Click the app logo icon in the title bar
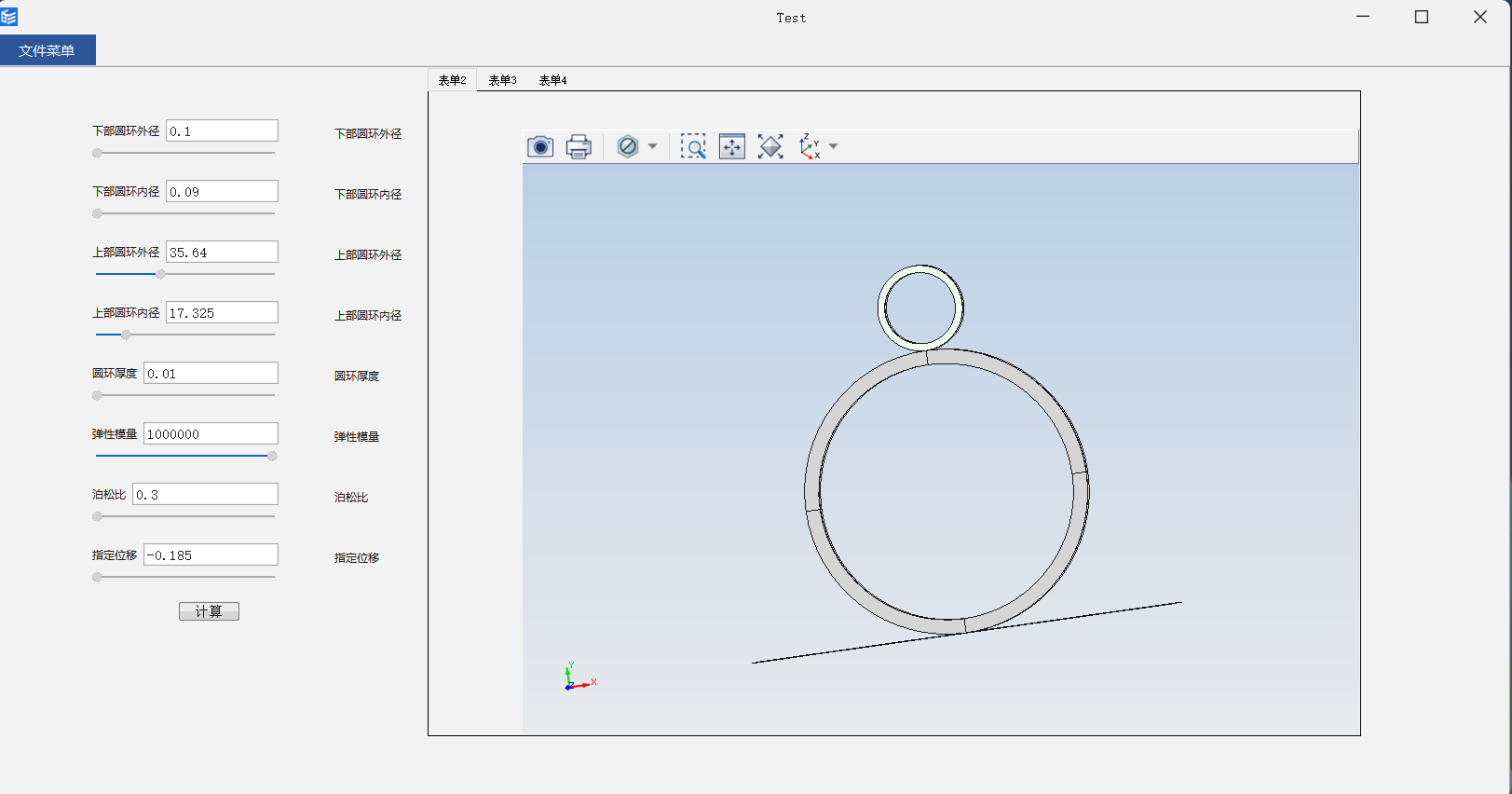The height and width of the screenshot is (794, 1512). (x=9, y=17)
